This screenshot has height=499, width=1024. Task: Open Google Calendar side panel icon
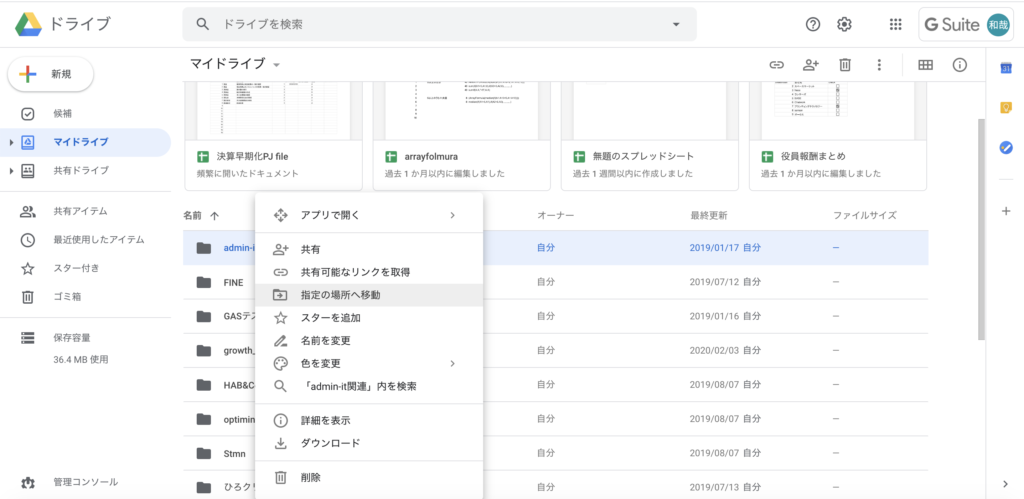[1006, 69]
